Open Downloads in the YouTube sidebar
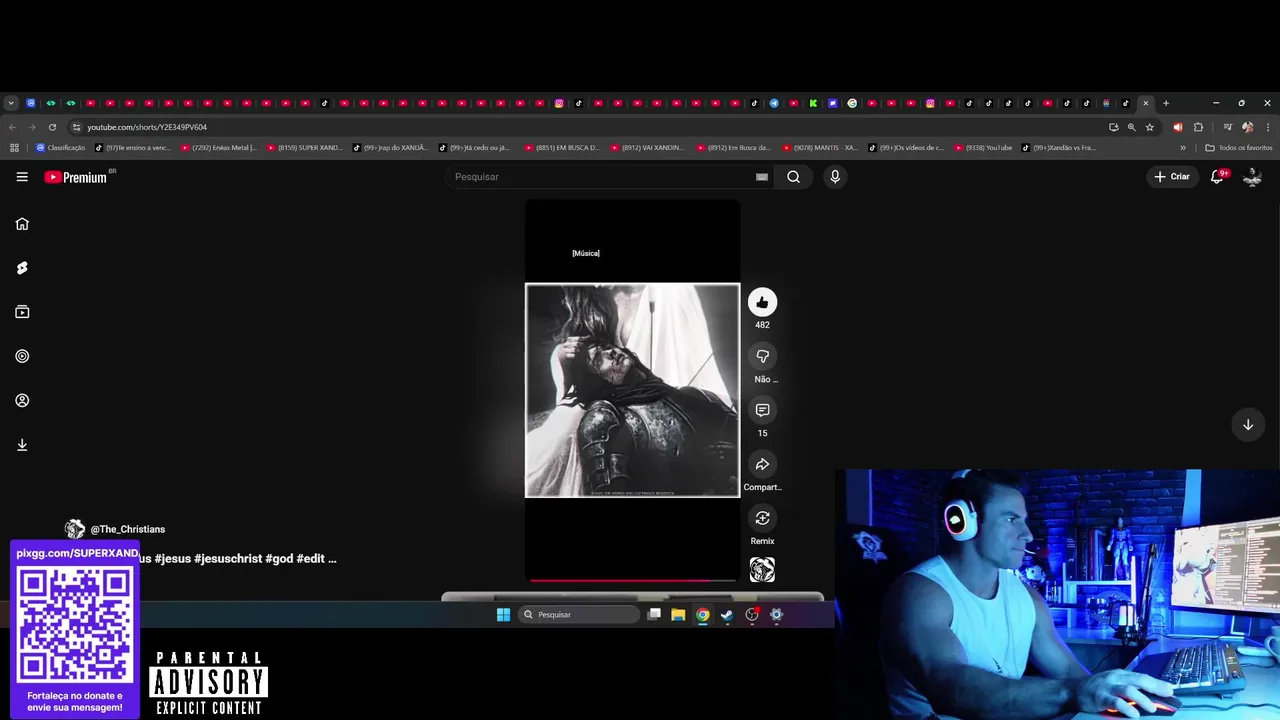Image resolution: width=1280 pixels, height=720 pixels. click(x=22, y=445)
